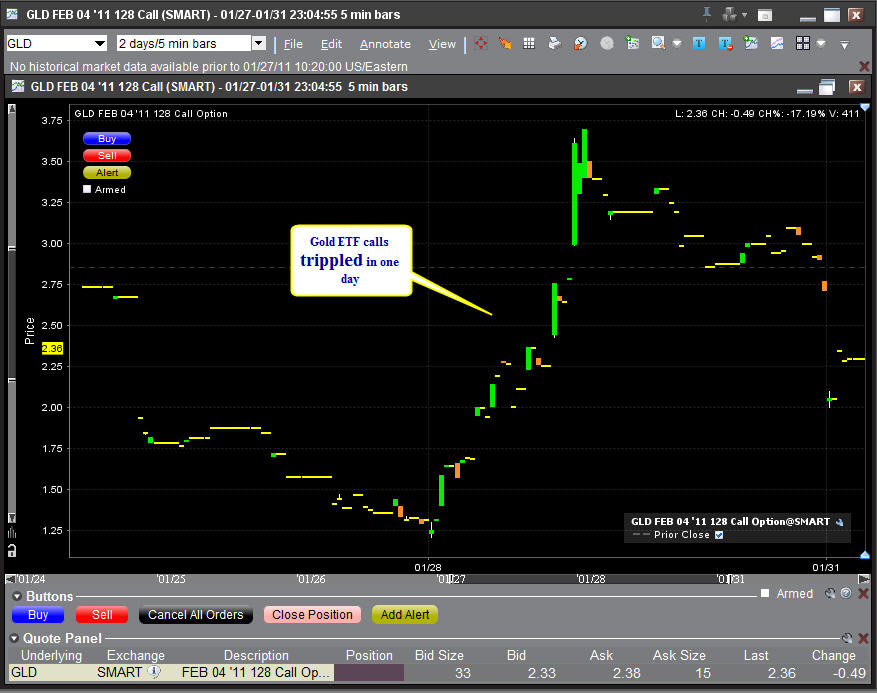Click the Last price 2.36 in quote row

781,673
